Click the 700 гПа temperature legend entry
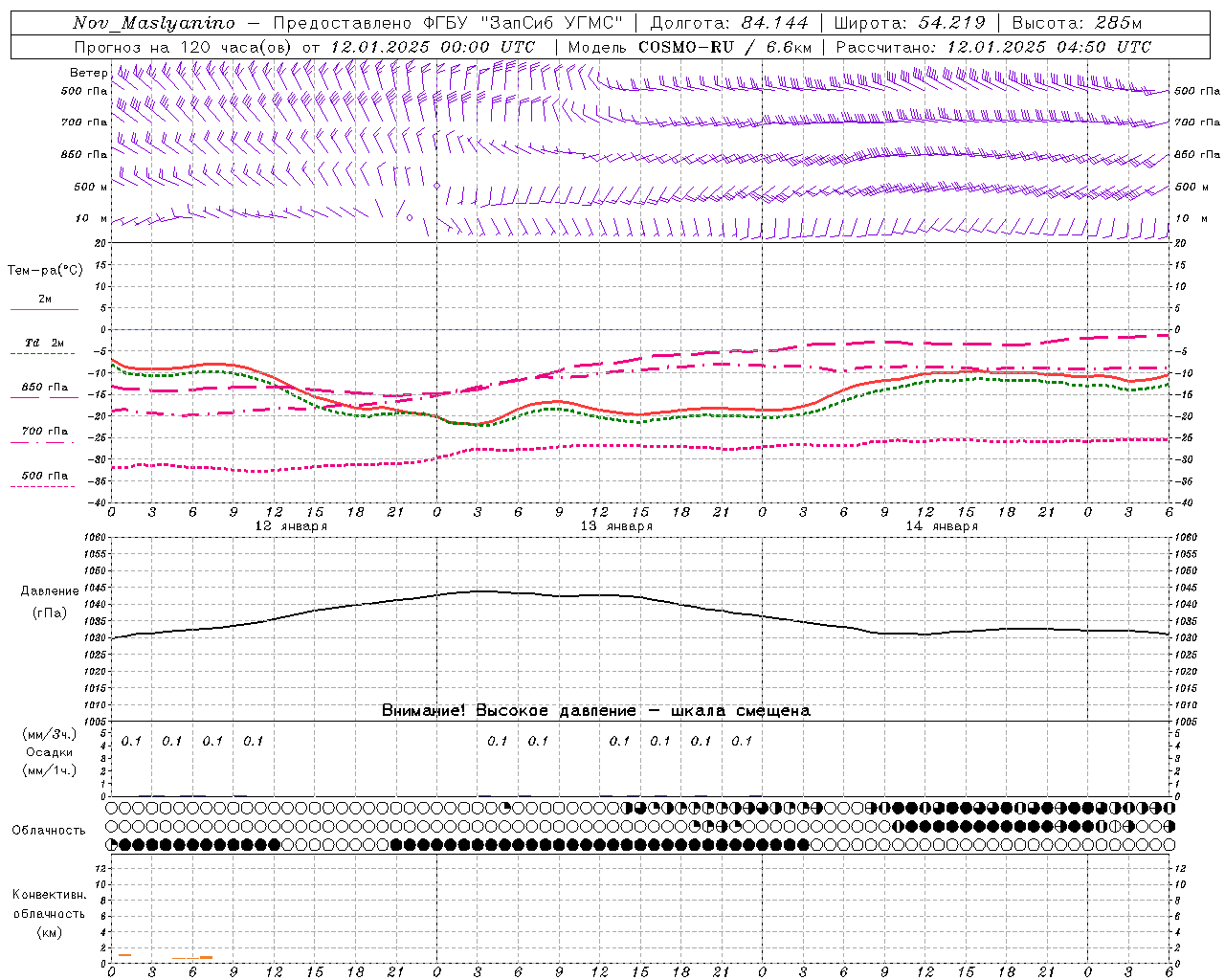The image size is (1225, 980). [45, 431]
